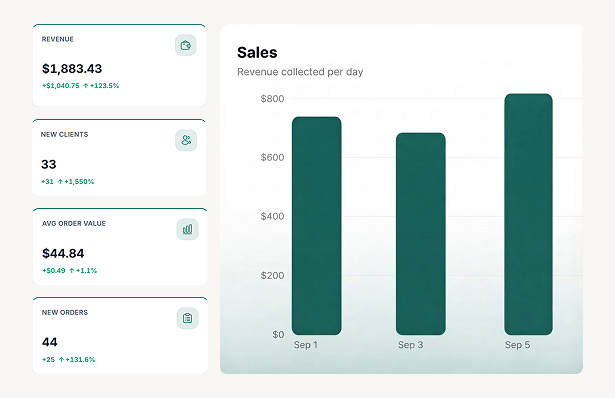
Task: Click the +1.1% order value percentage
Action: coord(86,271)
